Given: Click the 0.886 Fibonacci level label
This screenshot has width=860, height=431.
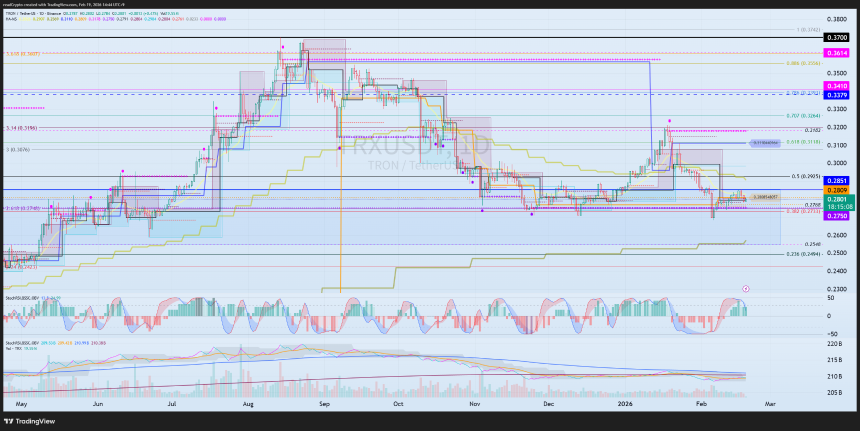Looking at the screenshot, I should coord(804,63).
